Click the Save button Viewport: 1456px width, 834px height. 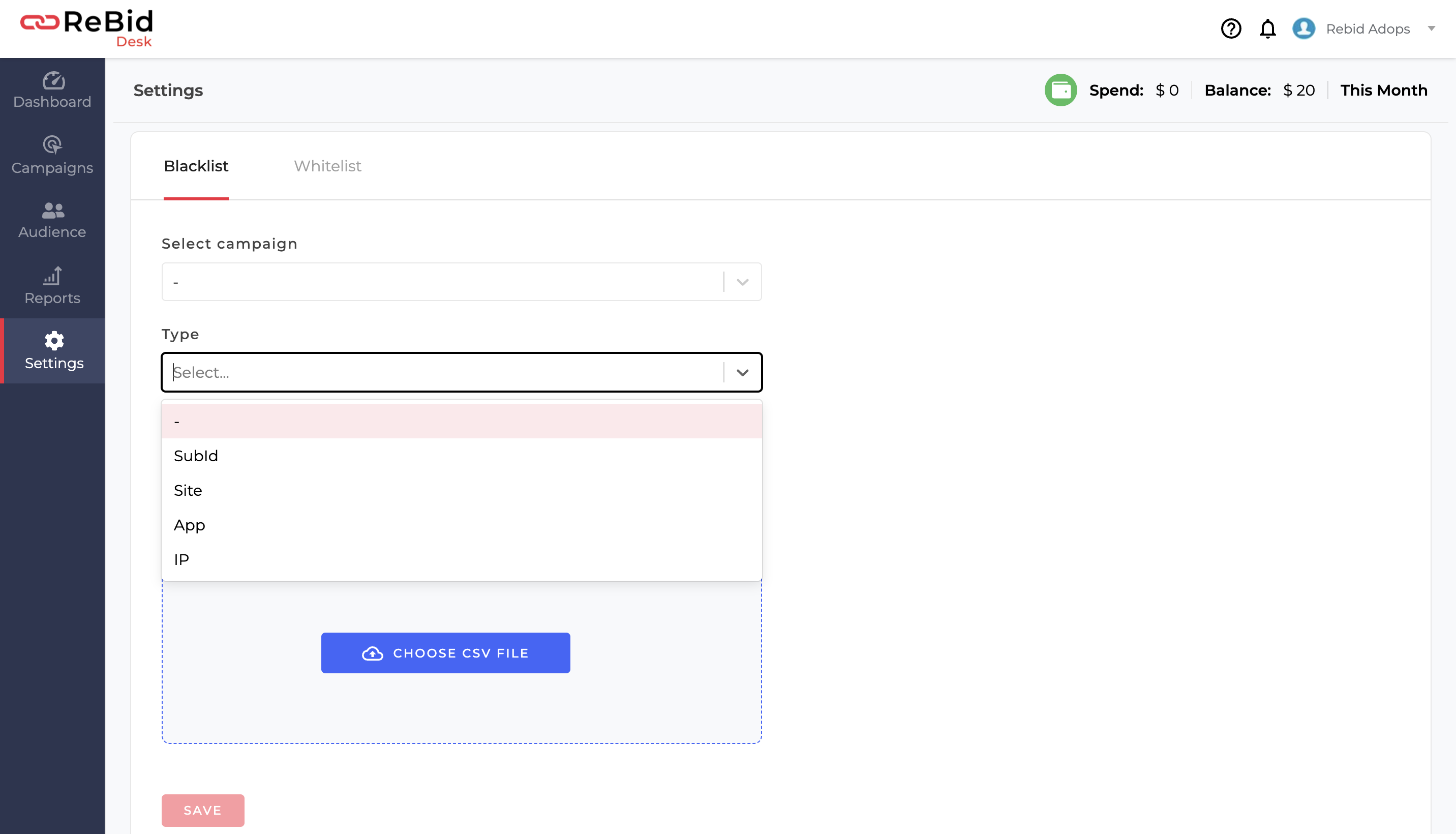(x=203, y=810)
